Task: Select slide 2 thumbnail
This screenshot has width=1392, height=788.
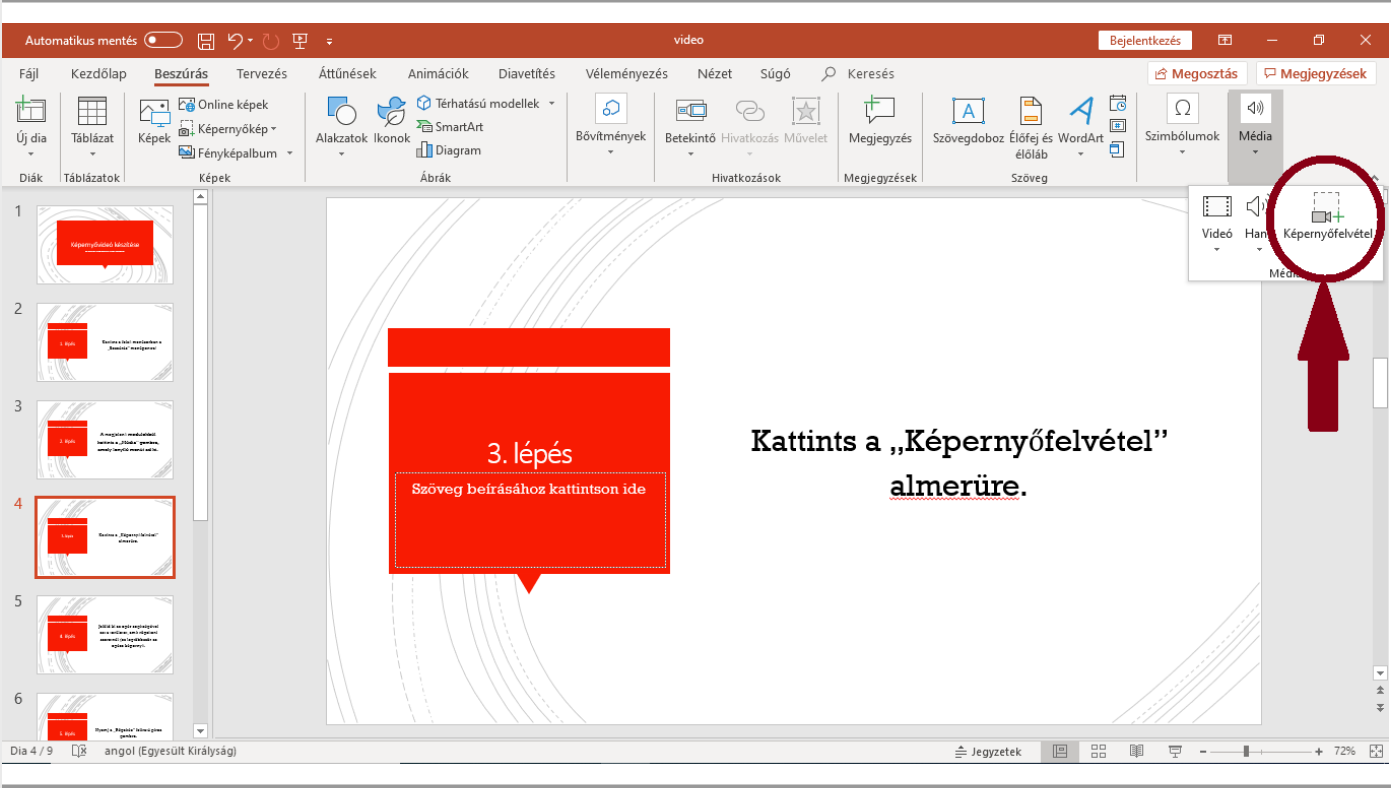Action: pos(105,342)
